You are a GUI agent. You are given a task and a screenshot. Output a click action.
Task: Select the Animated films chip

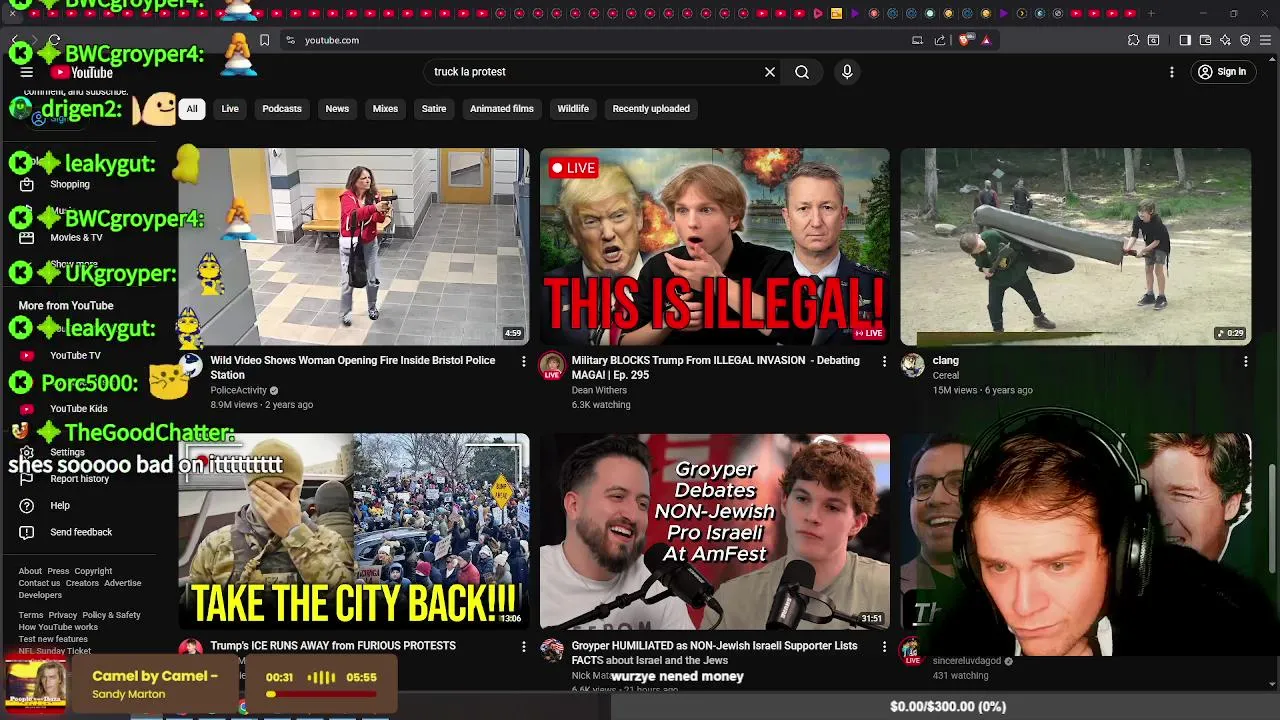(x=502, y=108)
